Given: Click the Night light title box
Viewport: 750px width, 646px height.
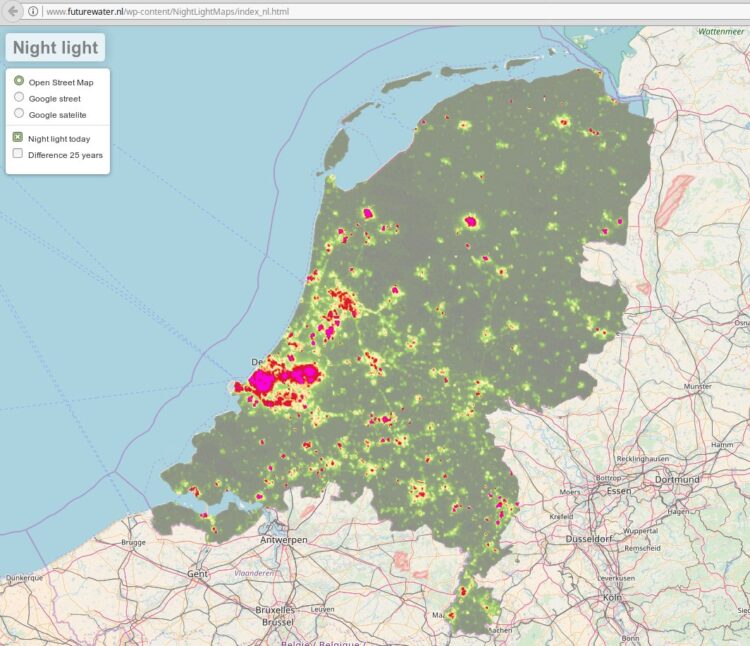Looking at the screenshot, I should tap(55, 47).
